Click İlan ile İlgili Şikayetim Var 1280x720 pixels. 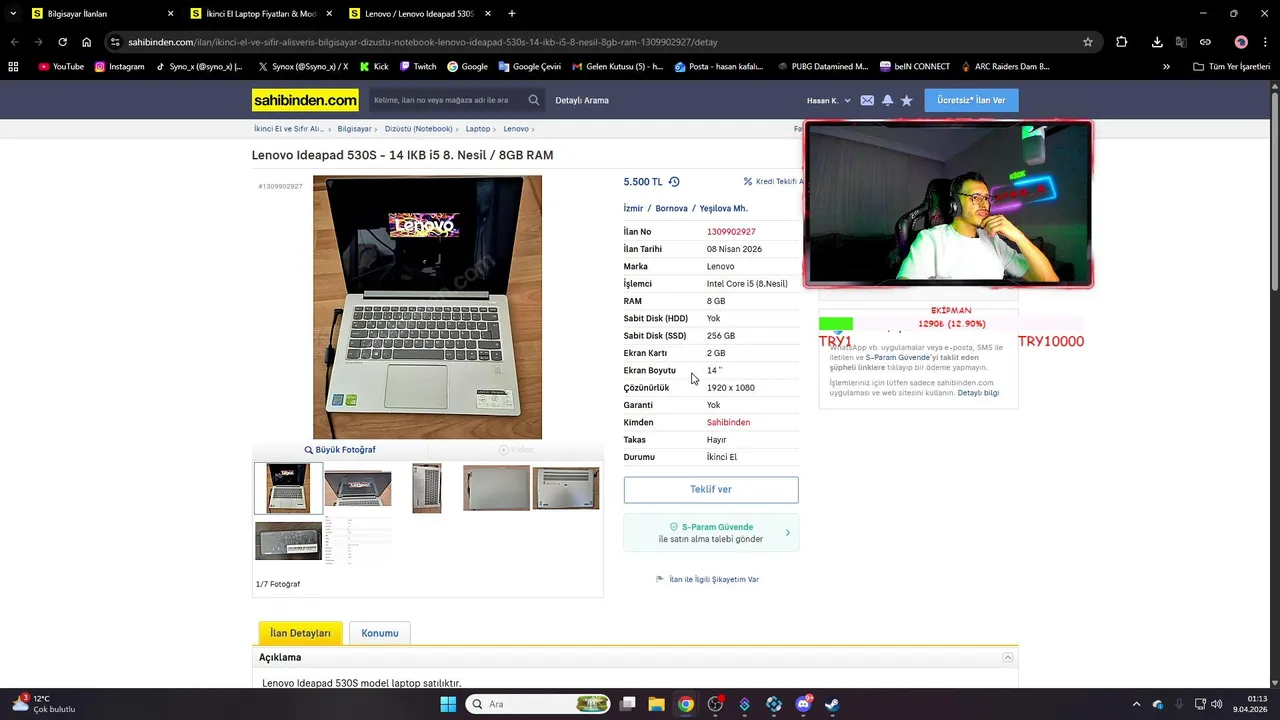[x=708, y=579]
